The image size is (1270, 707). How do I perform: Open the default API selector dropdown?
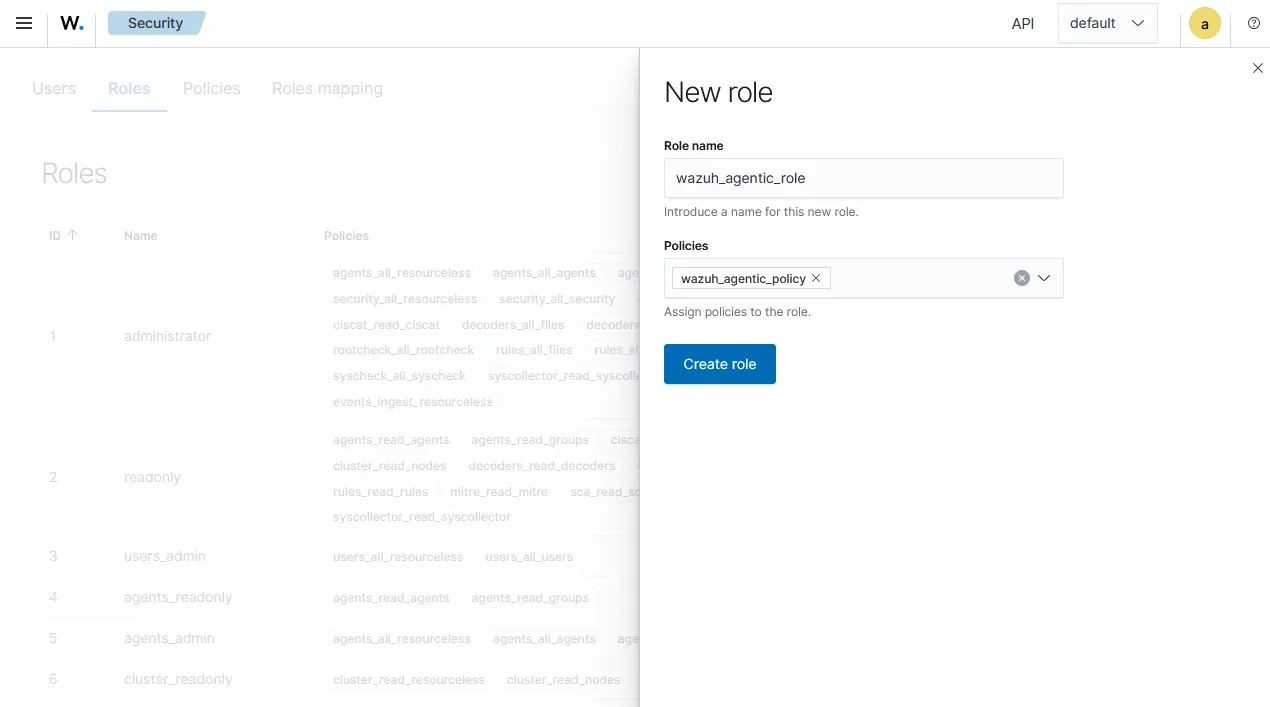pyautogui.click(x=1107, y=23)
